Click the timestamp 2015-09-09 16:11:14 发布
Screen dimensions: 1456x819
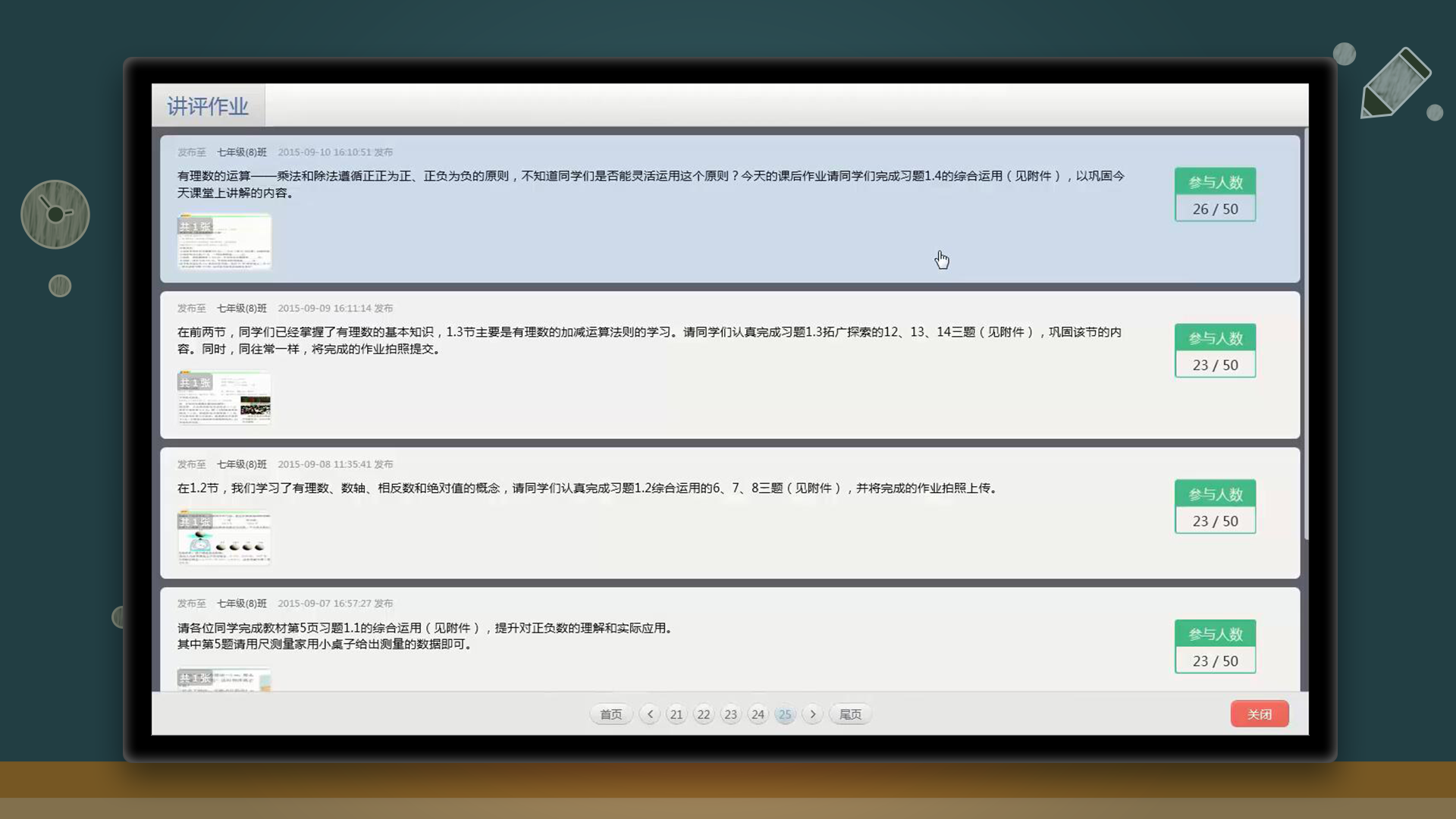point(335,309)
